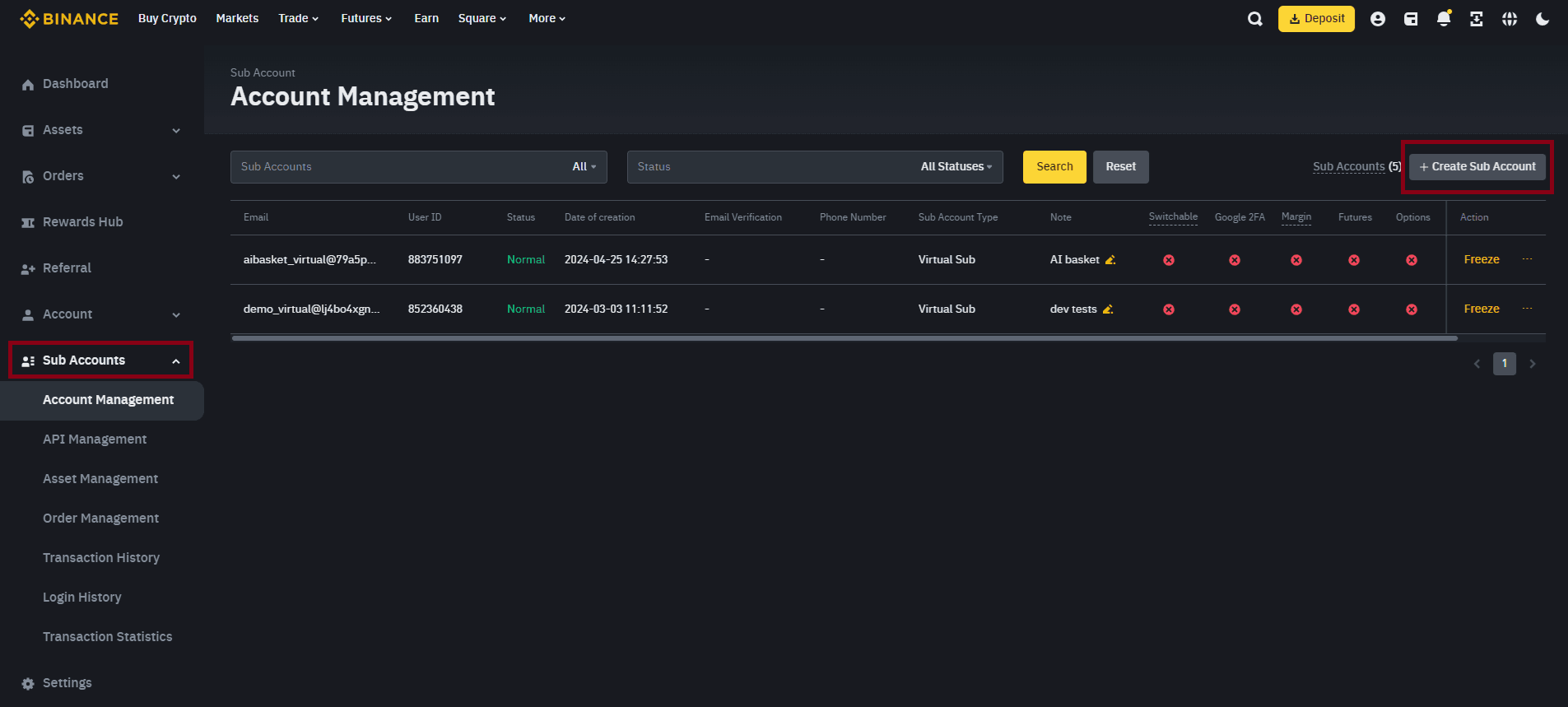Open Markets in top navigation
The image size is (1568, 707).
pyautogui.click(x=237, y=18)
